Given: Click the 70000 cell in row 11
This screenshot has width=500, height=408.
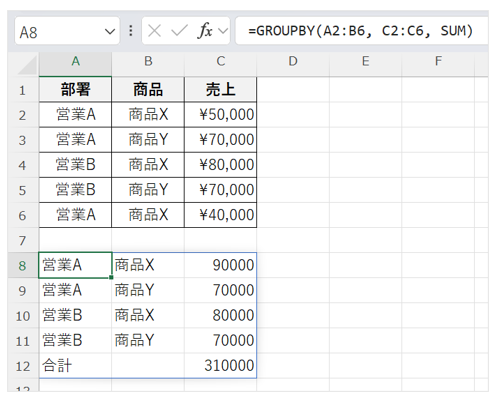Looking at the screenshot, I should point(221,341).
